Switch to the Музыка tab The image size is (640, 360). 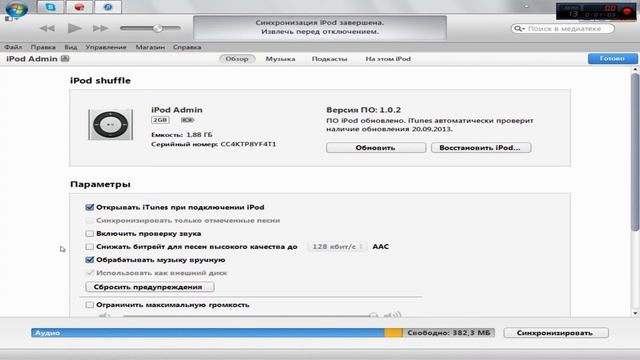[x=280, y=59]
